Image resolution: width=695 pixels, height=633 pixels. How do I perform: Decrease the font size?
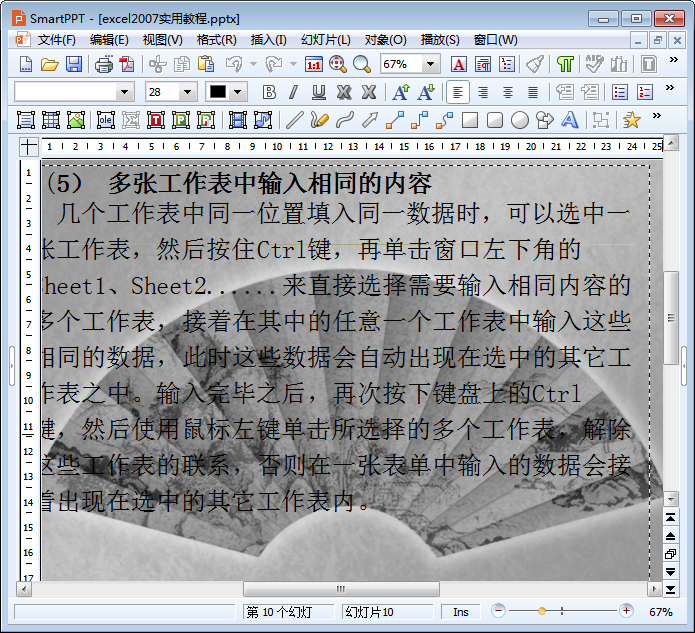426,92
